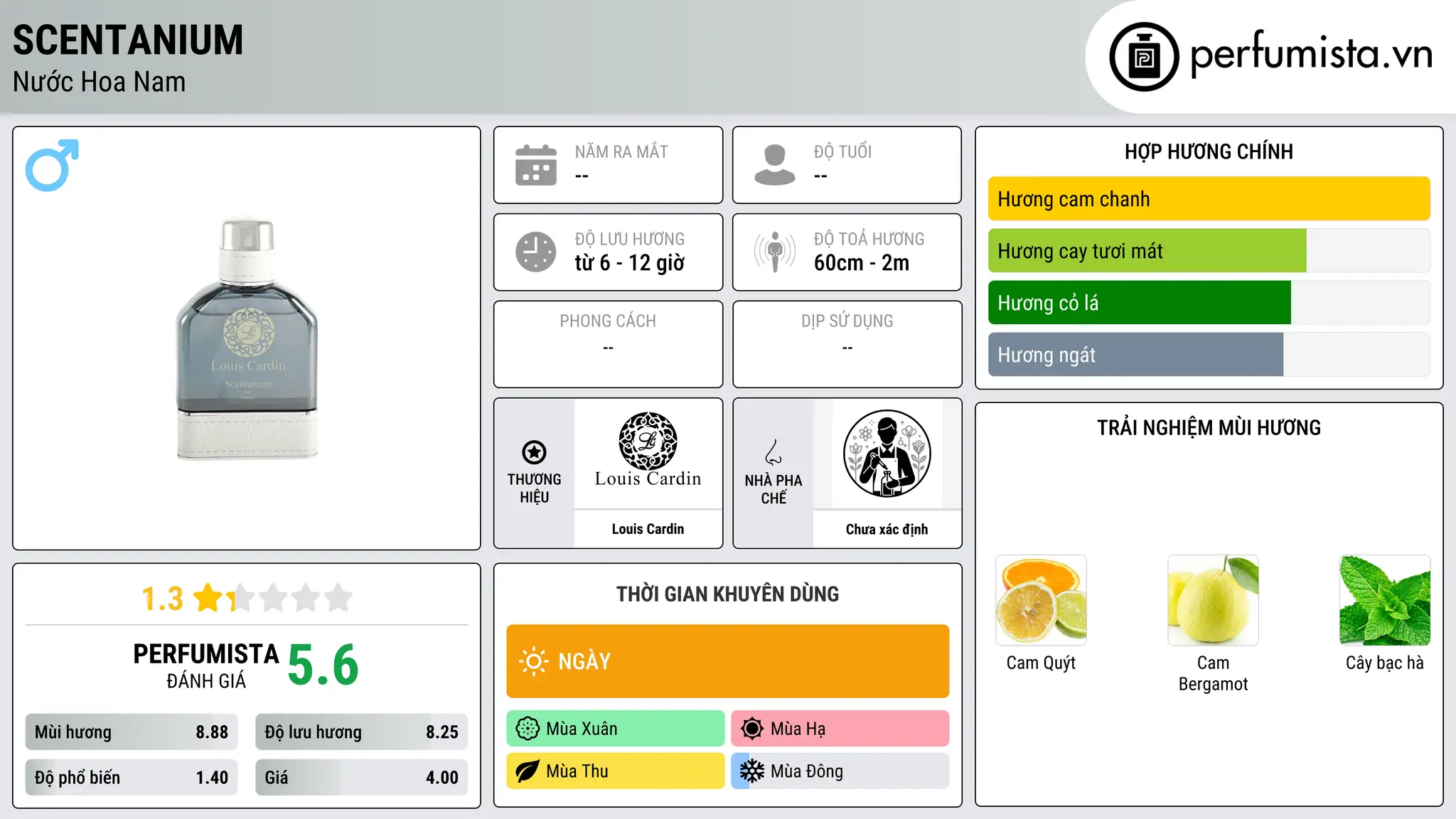This screenshot has width=1456, height=819.
Task: Click the Nước Hoa Nam subtitle
Action: point(99,82)
